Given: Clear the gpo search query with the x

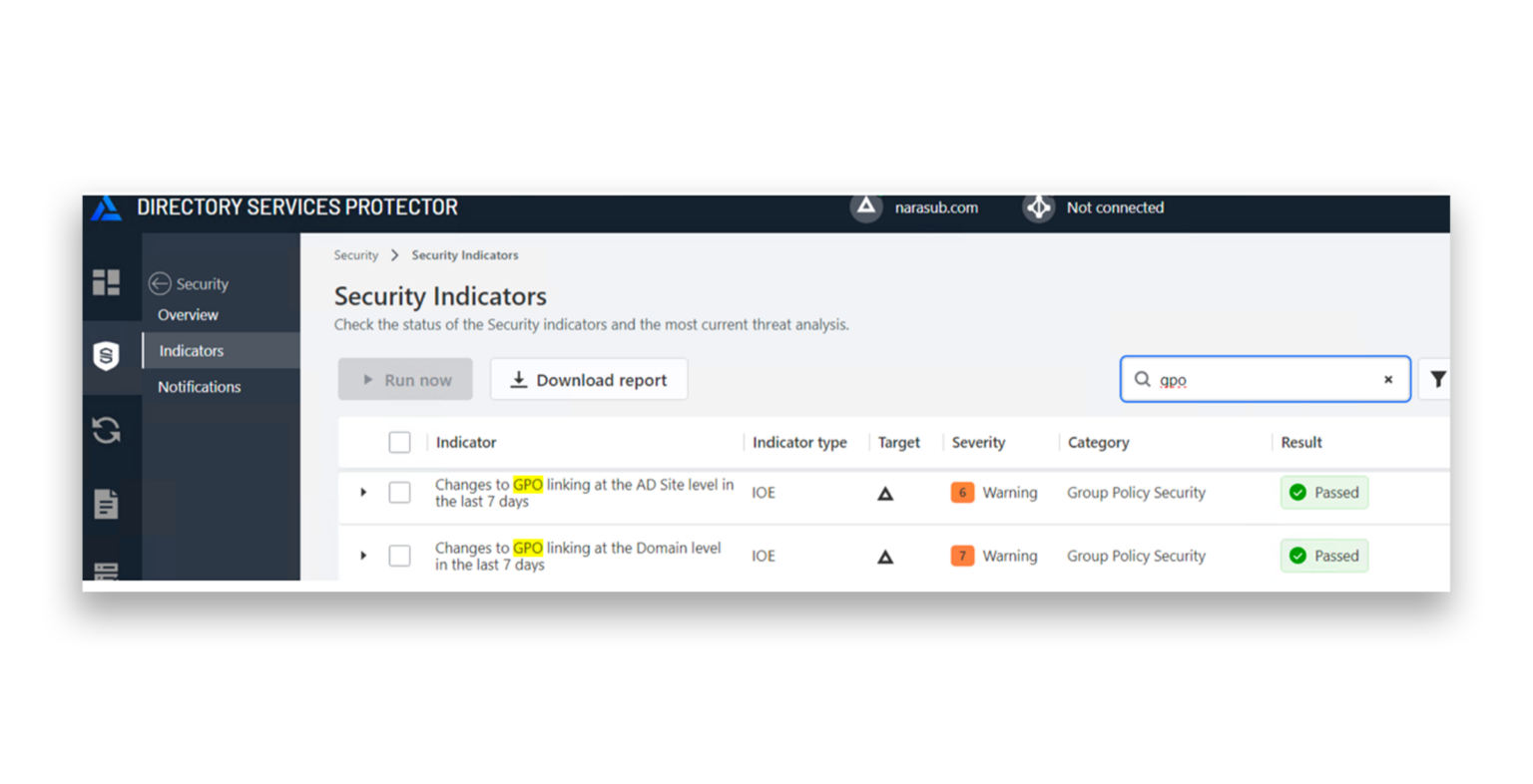Looking at the screenshot, I should point(1388,379).
